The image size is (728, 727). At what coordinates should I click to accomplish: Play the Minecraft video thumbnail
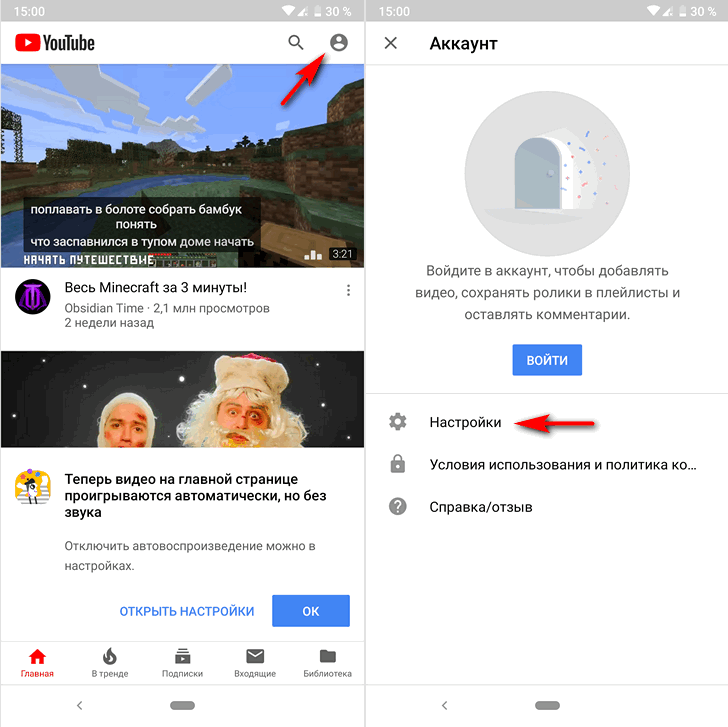tap(182, 166)
